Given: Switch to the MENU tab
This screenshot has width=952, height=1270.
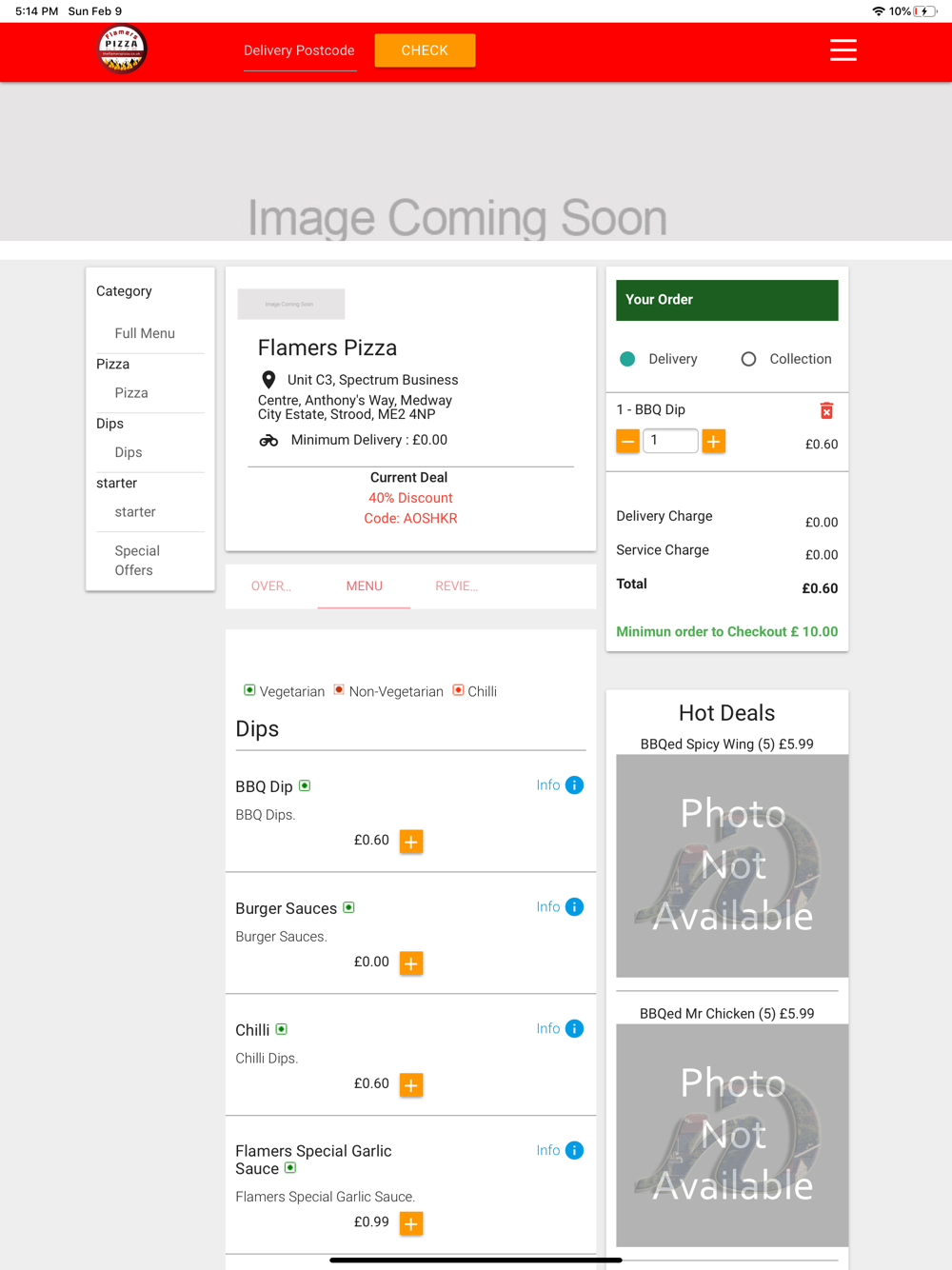Looking at the screenshot, I should point(364,586).
